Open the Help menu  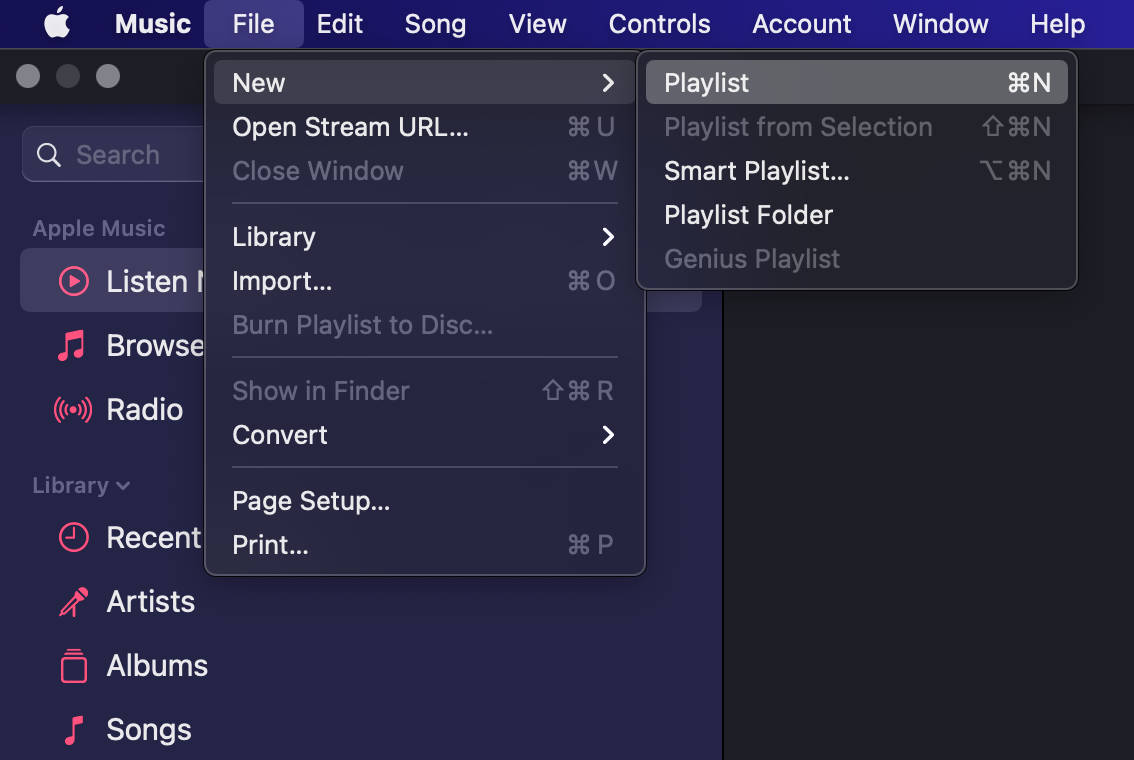tap(1057, 24)
